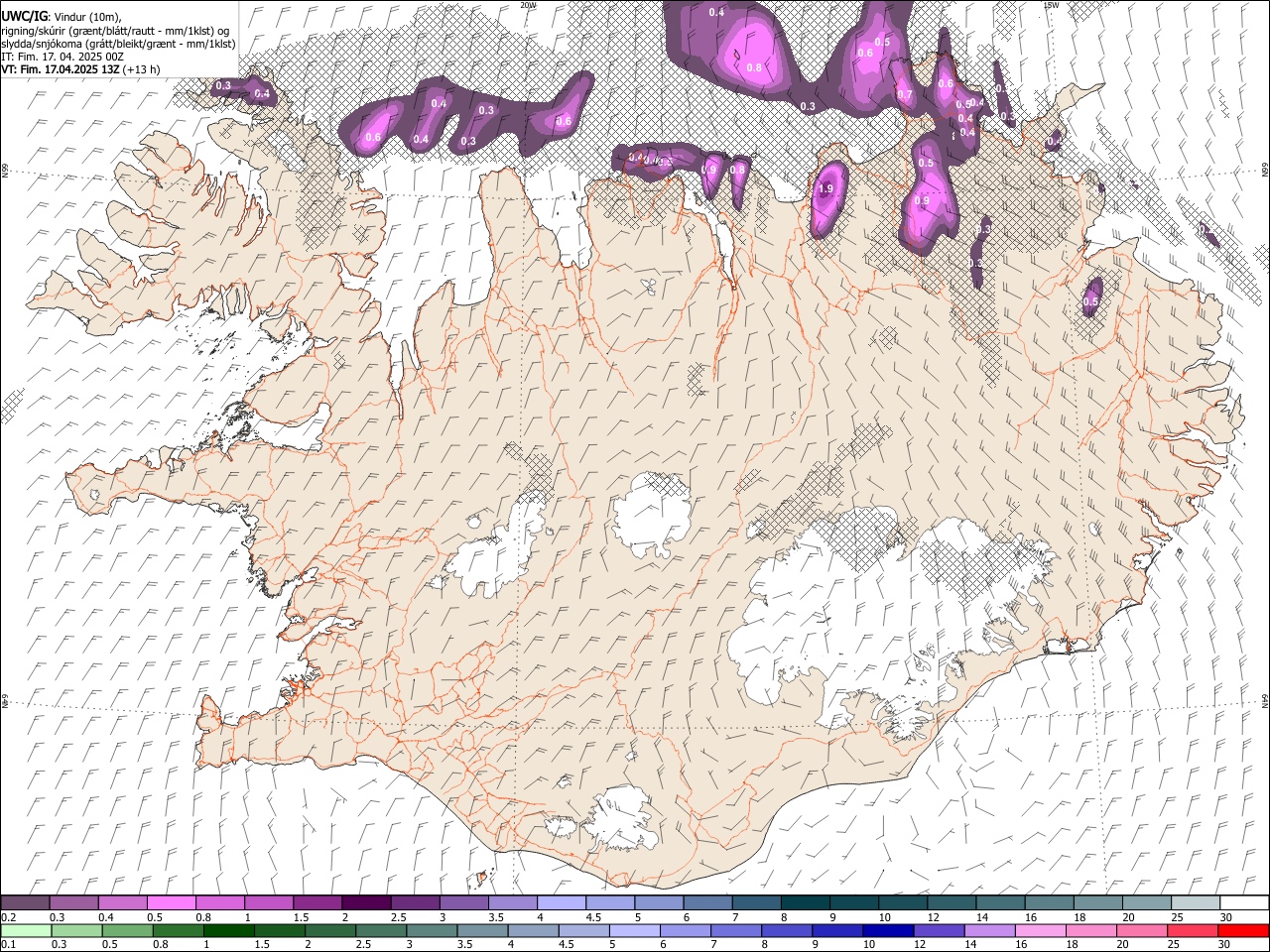Pick the light pink 16 swatch, bottom legend row

click(1040, 931)
